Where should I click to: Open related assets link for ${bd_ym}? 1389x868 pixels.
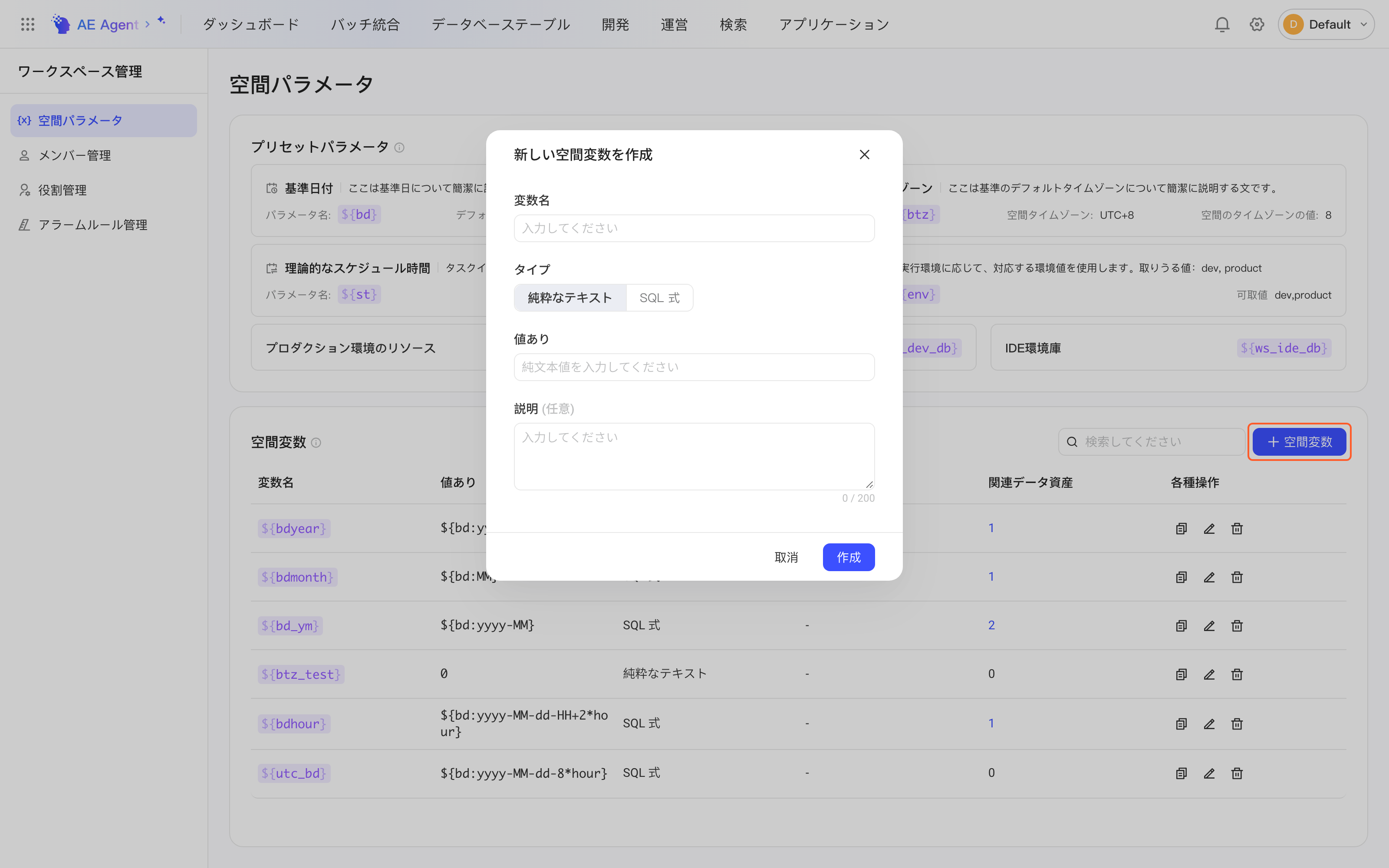coord(991,625)
